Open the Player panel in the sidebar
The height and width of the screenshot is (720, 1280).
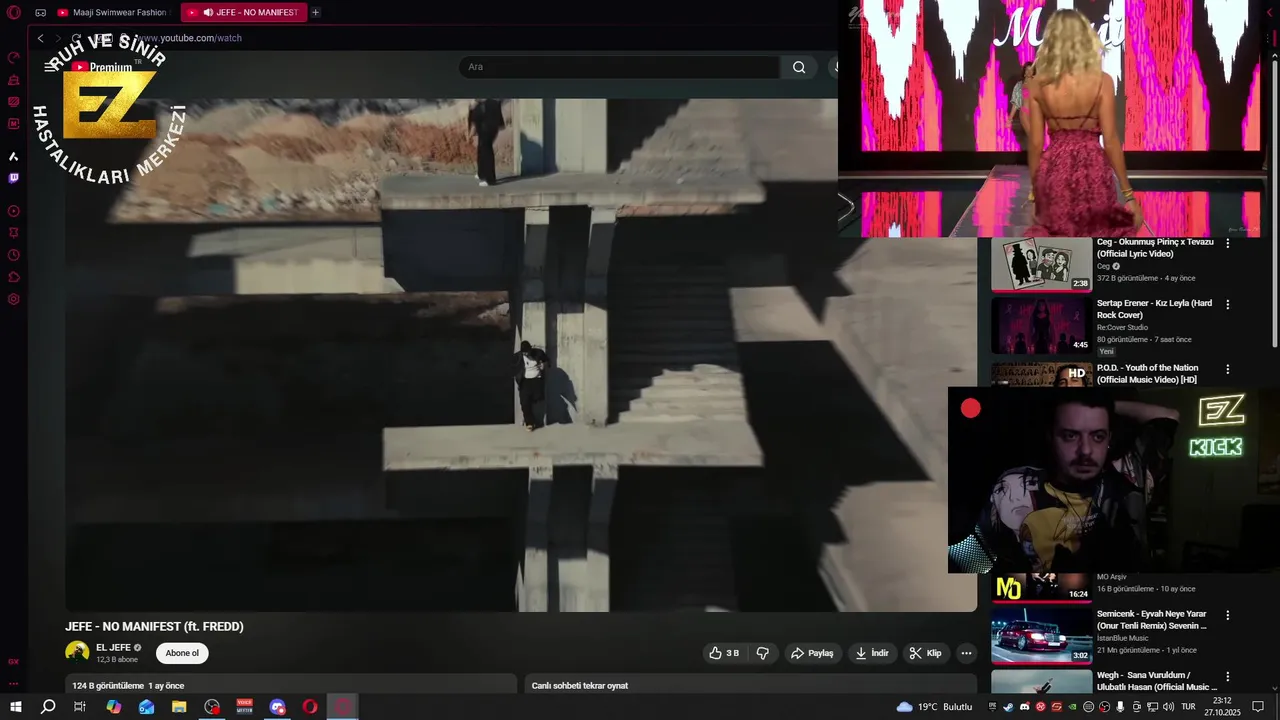click(x=14, y=211)
